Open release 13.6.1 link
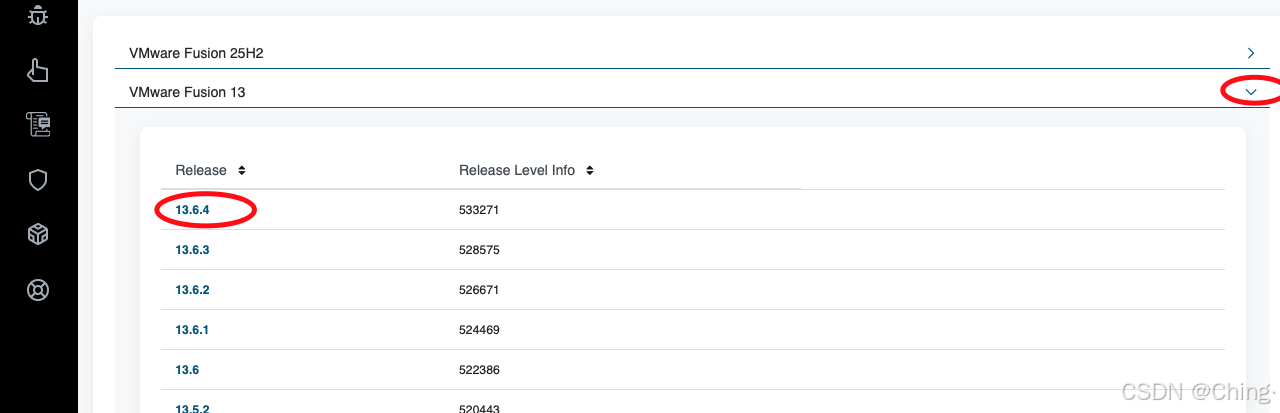Viewport: 1280px width, 413px height. (x=192, y=330)
